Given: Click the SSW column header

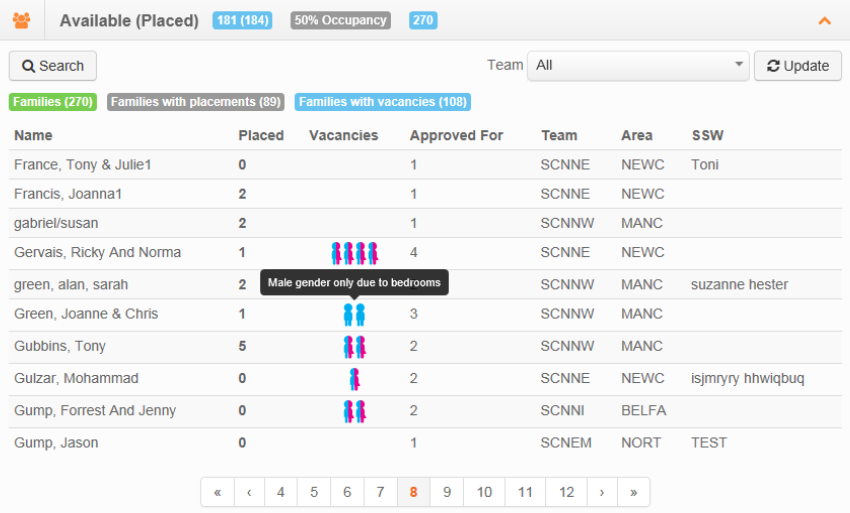Looking at the screenshot, I should [x=707, y=136].
